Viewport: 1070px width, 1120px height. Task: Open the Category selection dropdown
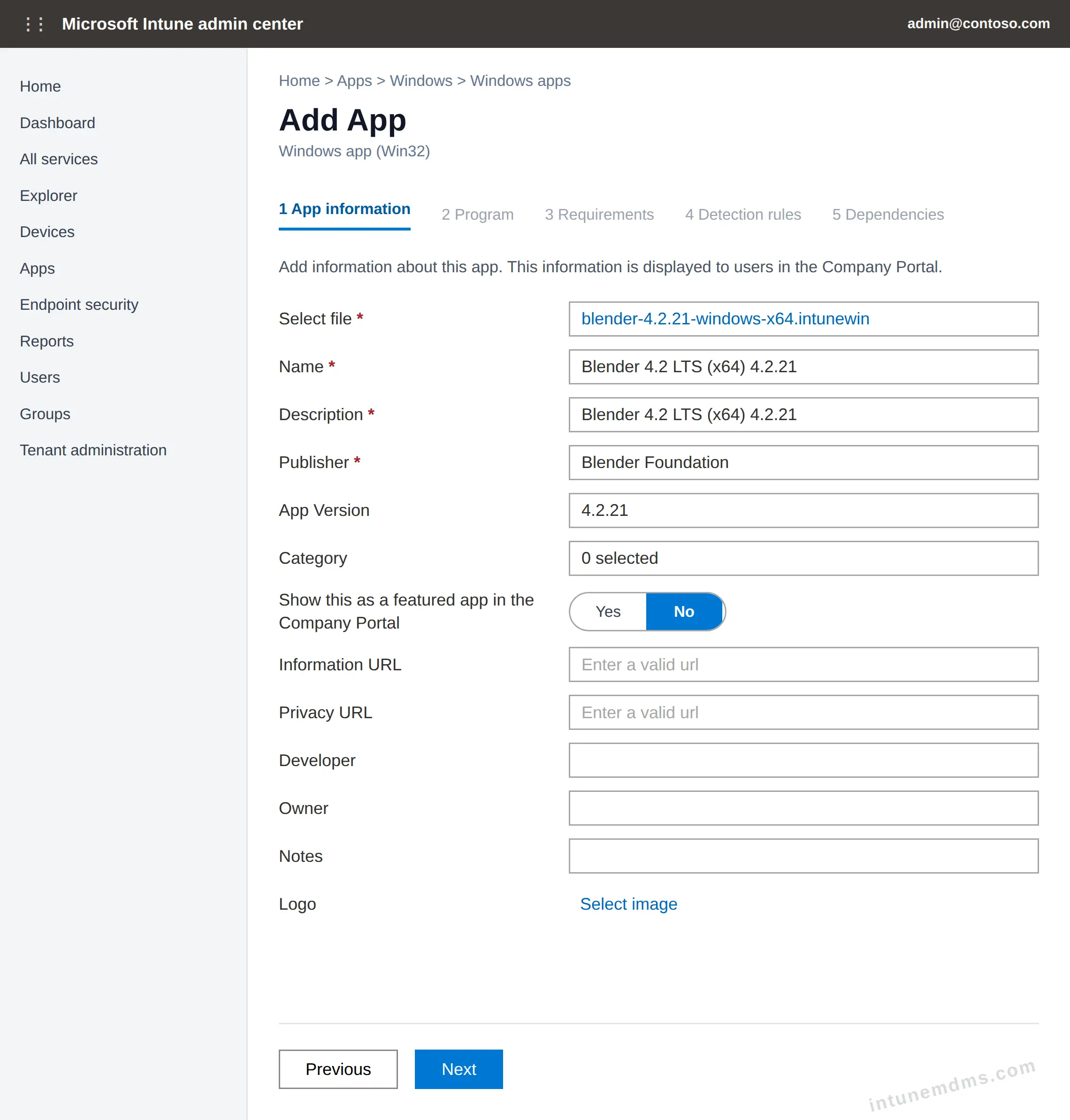pyautogui.click(x=803, y=558)
